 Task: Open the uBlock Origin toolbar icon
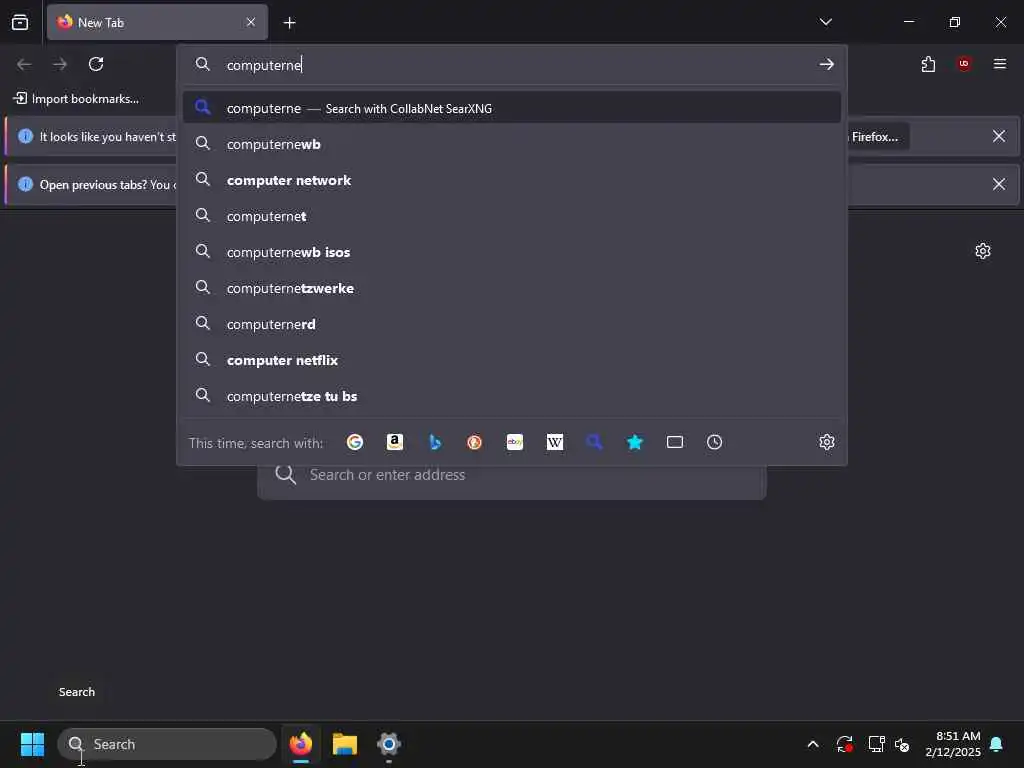964,64
